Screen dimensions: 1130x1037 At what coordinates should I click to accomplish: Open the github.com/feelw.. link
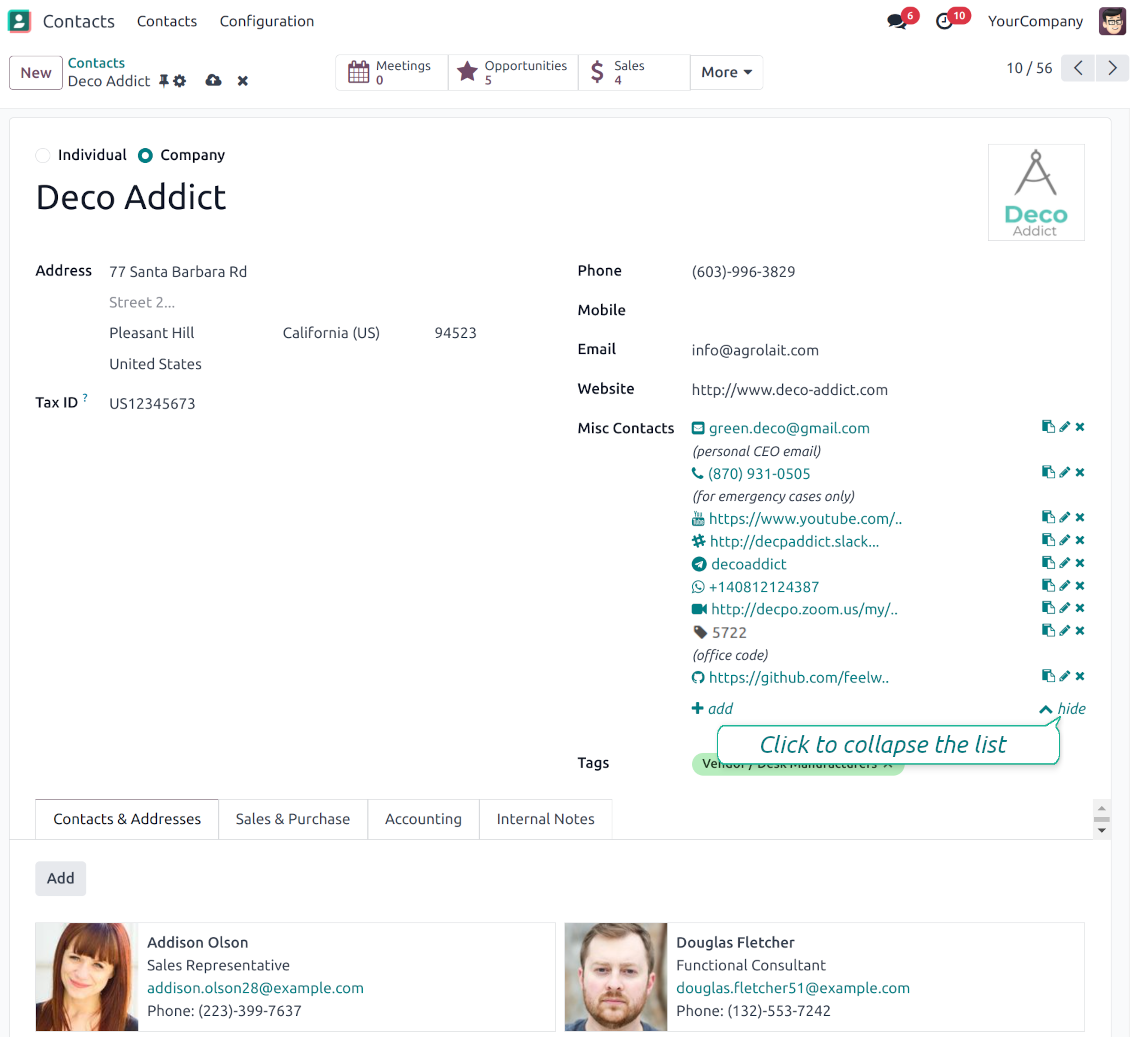click(x=798, y=677)
